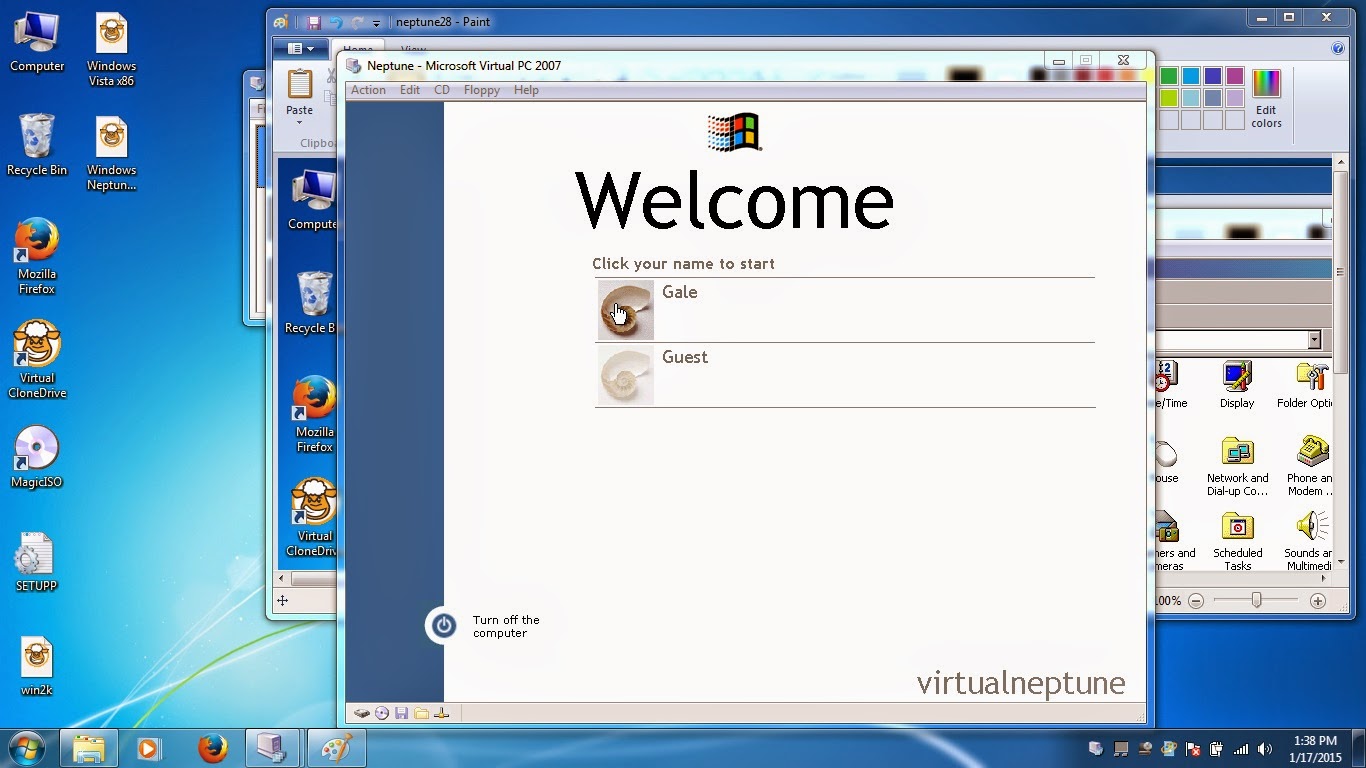The height and width of the screenshot is (768, 1366).
Task: Open CD menu in Virtual PC
Action: point(441,90)
